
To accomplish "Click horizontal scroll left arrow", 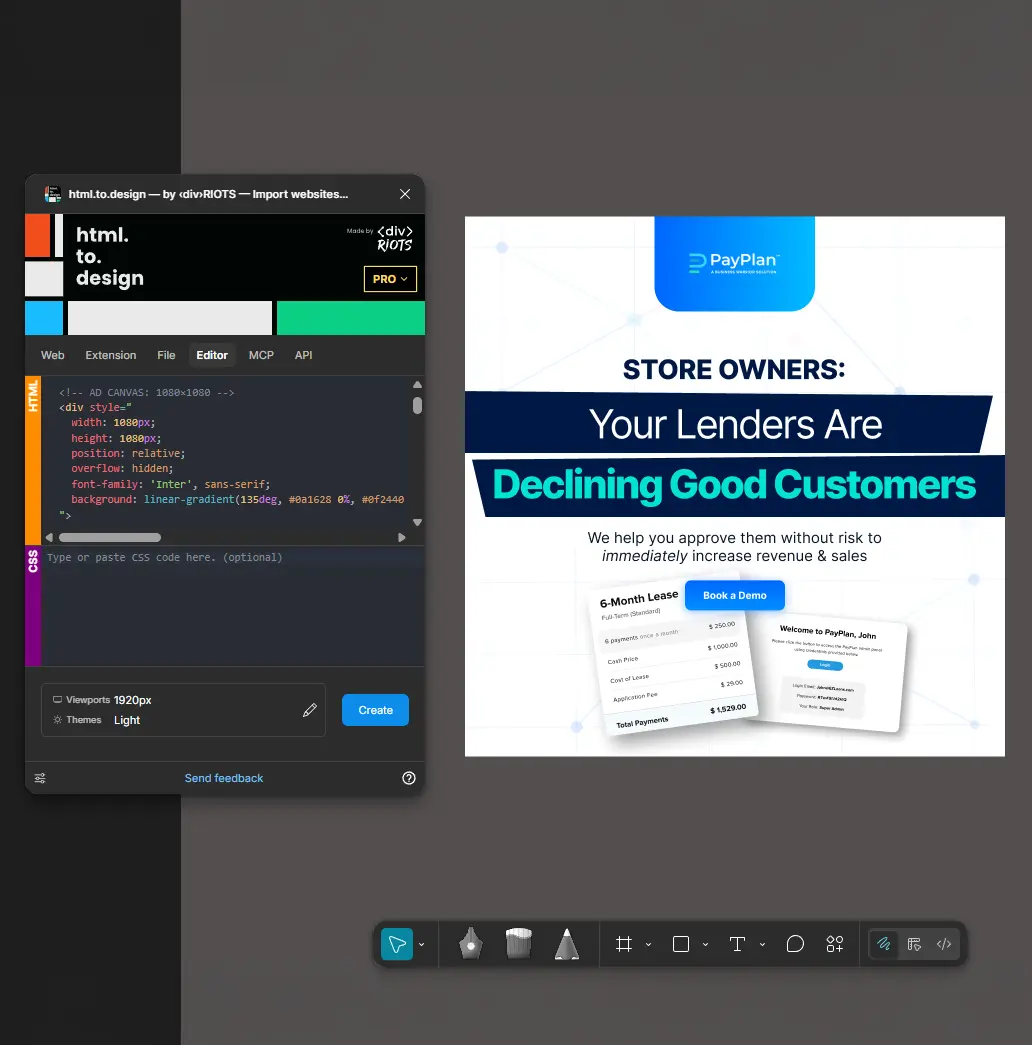I will coord(49,537).
